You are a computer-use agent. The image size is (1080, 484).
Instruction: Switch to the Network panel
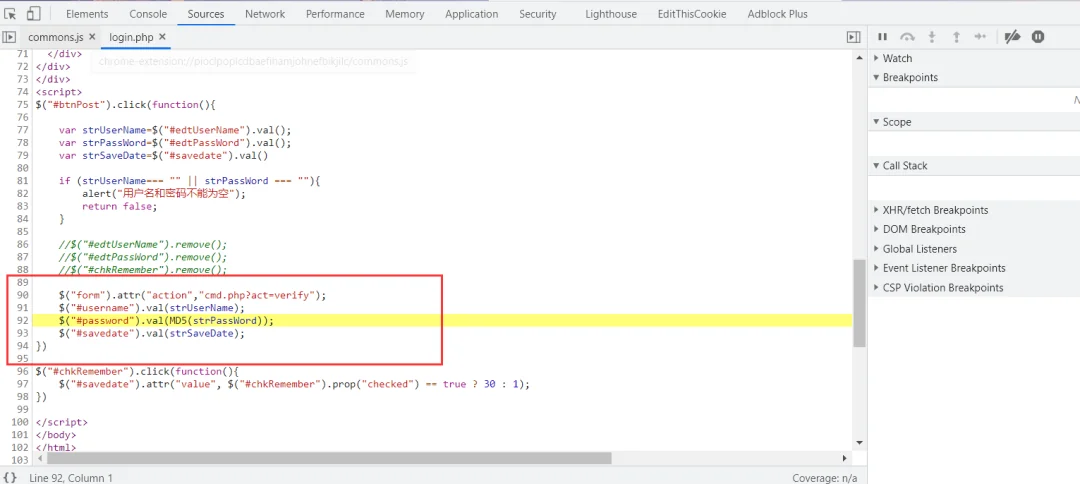pyautogui.click(x=265, y=14)
